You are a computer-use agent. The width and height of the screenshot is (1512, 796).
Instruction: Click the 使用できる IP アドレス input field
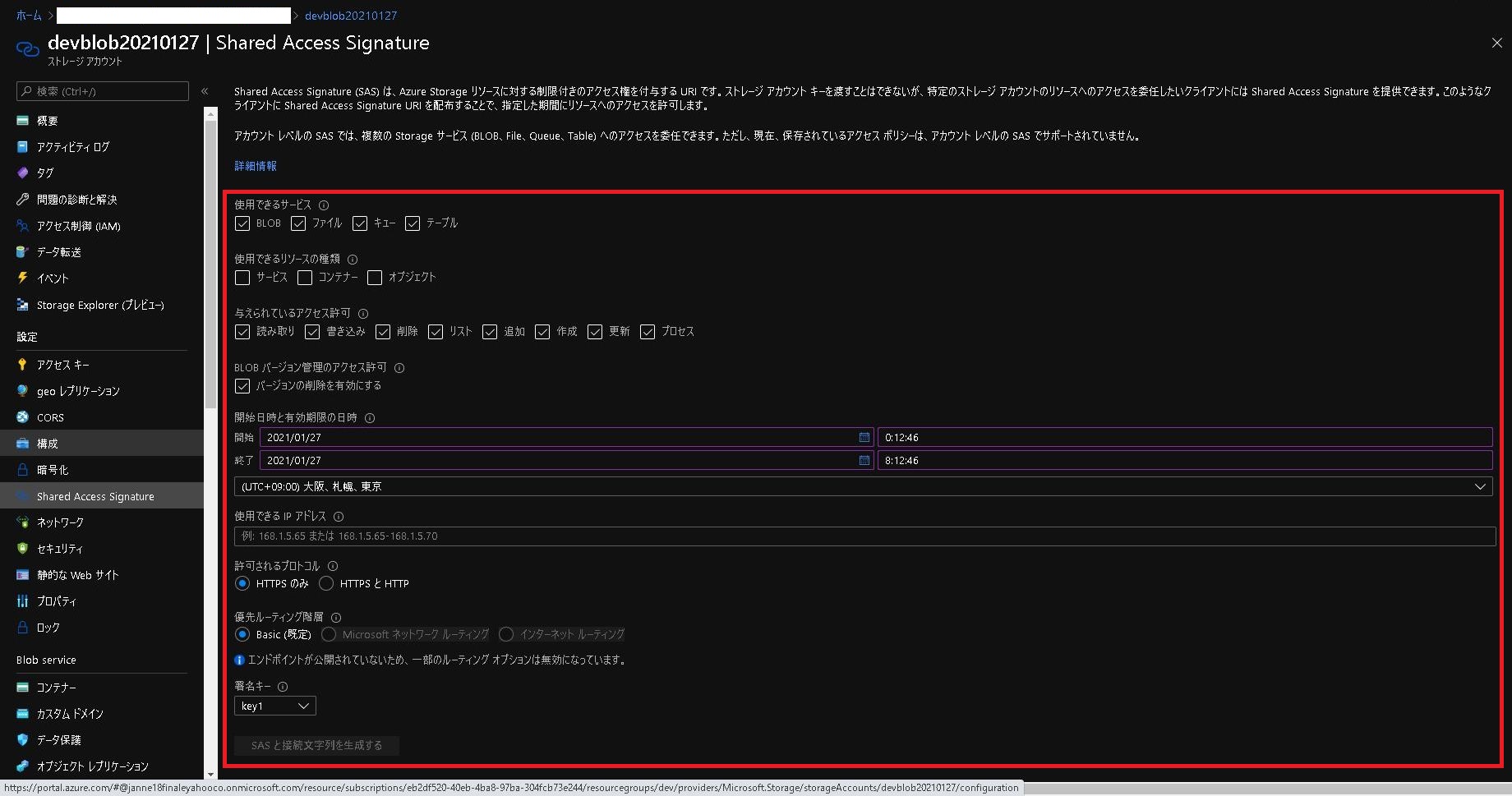pyautogui.click(x=864, y=536)
